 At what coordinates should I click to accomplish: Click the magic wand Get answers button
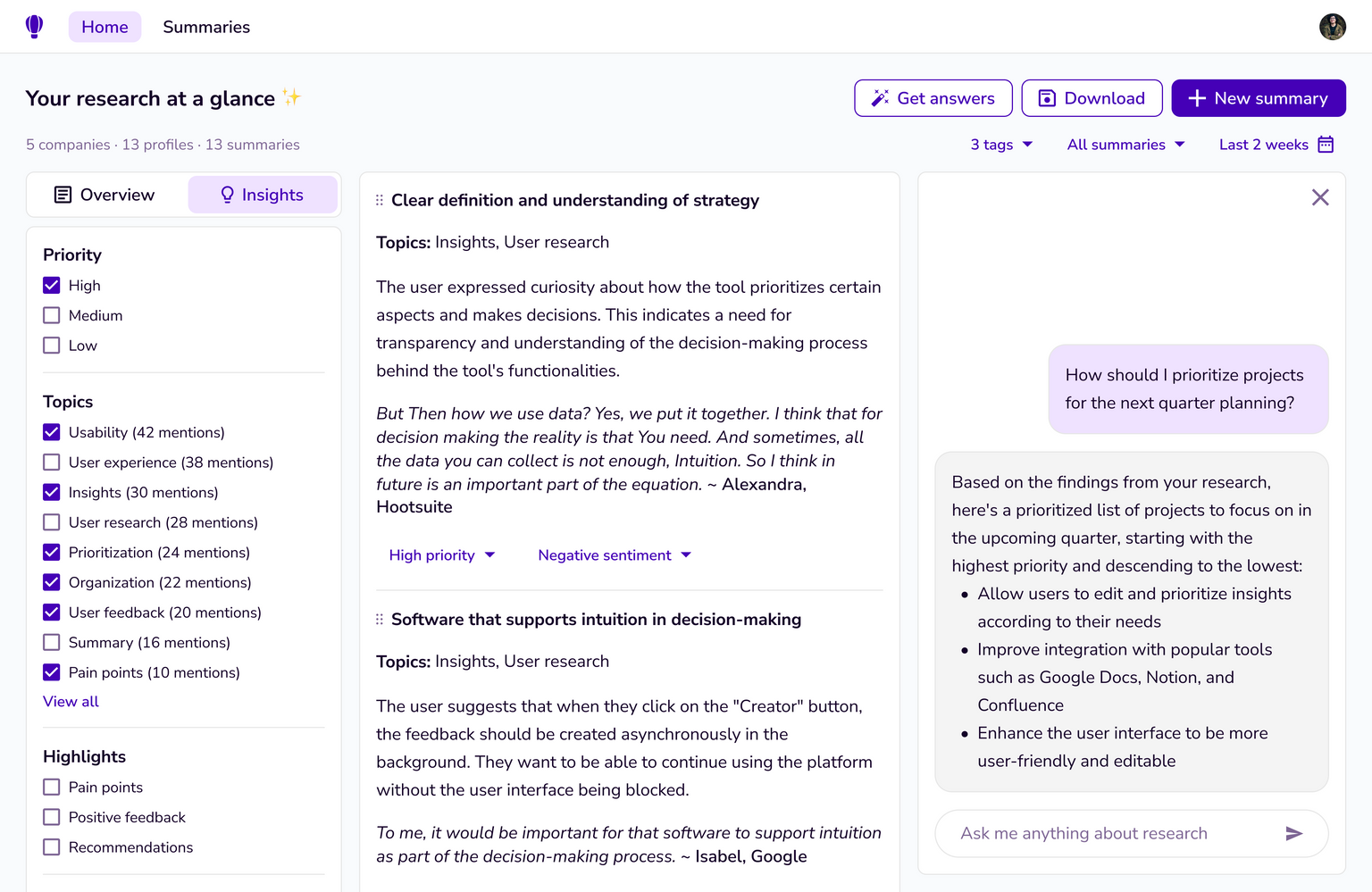(x=933, y=98)
